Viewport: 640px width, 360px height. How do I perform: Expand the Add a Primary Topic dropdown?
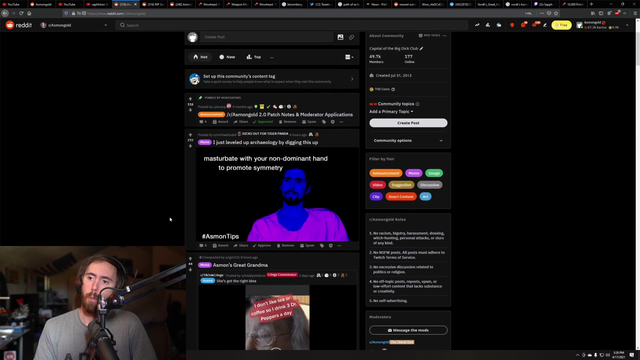pyautogui.click(x=391, y=111)
